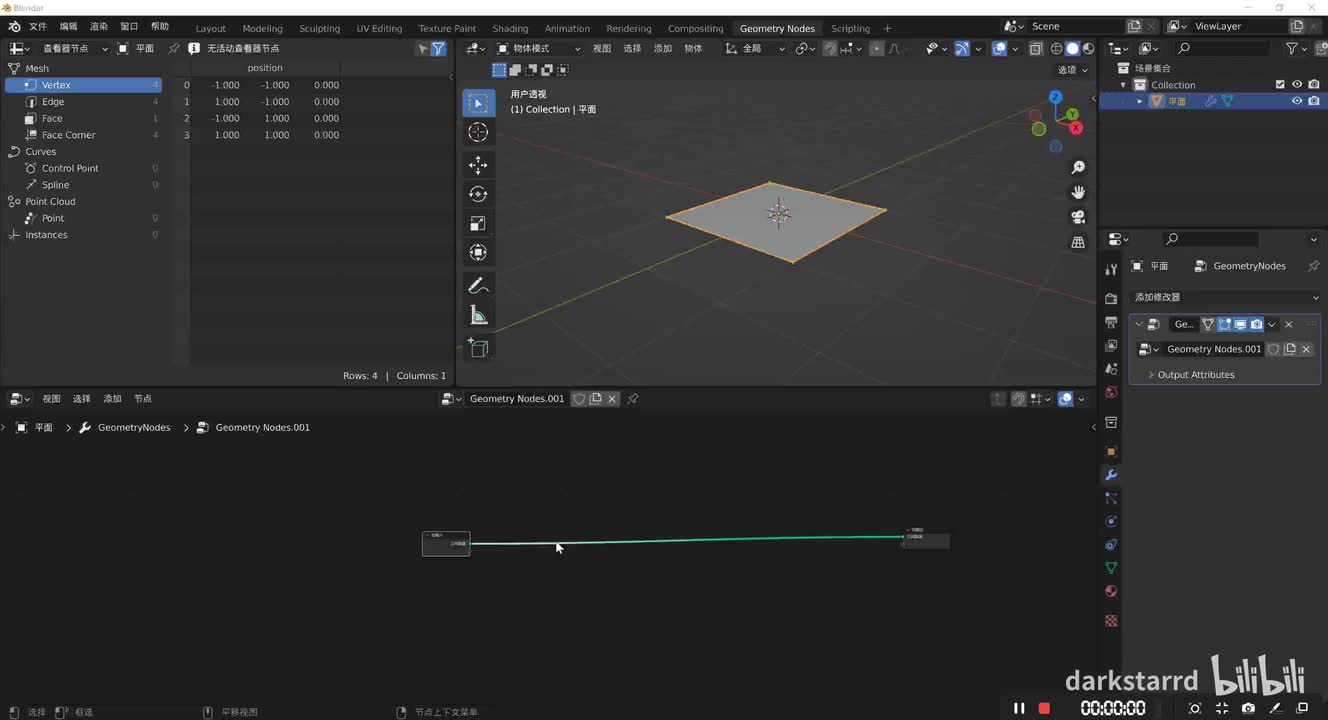Open the Render properties tab
1328x720 pixels.
tap(1111, 299)
